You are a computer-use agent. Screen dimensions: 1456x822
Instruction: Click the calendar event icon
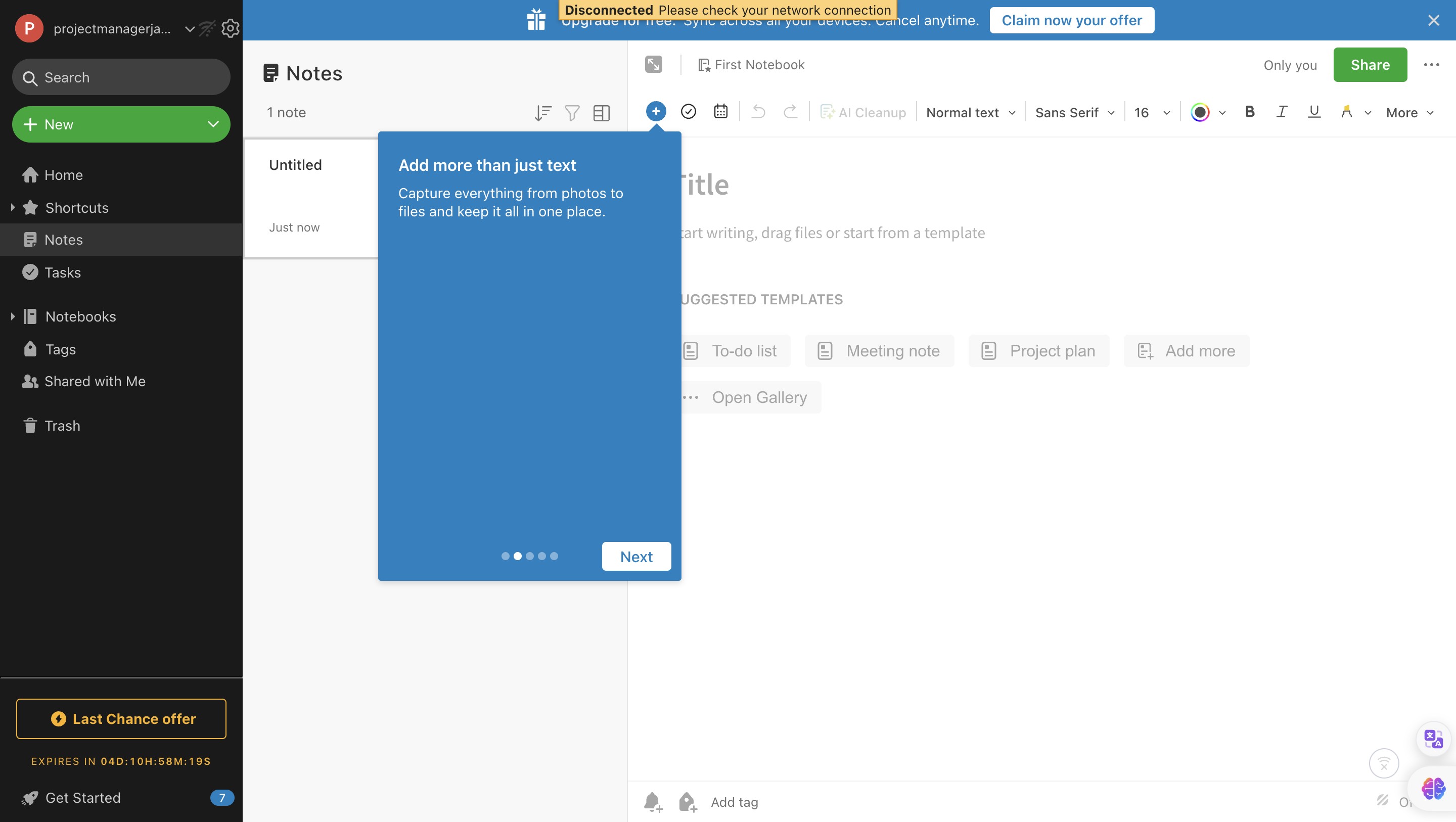720,111
